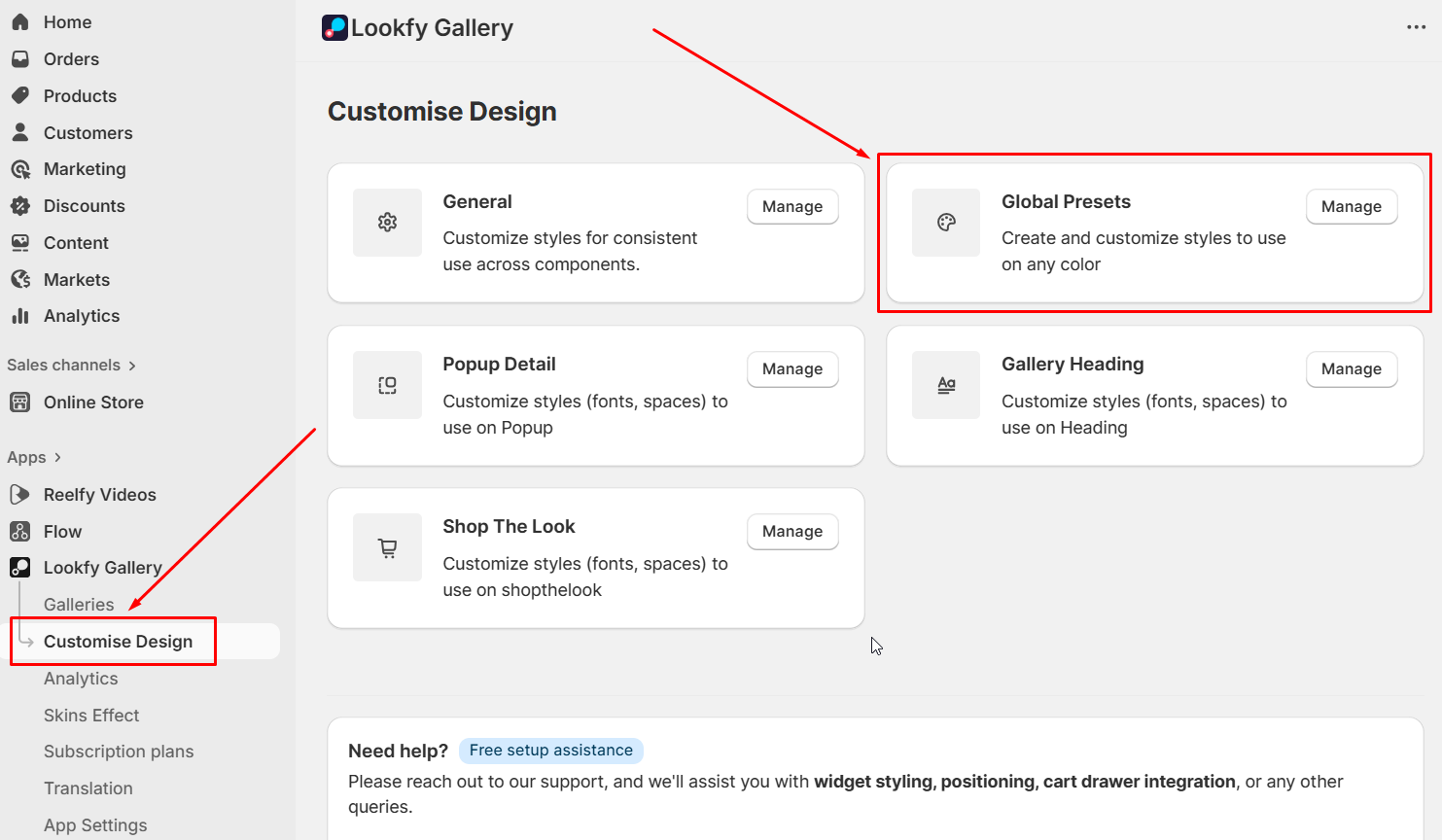The height and width of the screenshot is (840, 1442).
Task: Click the gear icon on the General card
Action: tap(387, 223)
